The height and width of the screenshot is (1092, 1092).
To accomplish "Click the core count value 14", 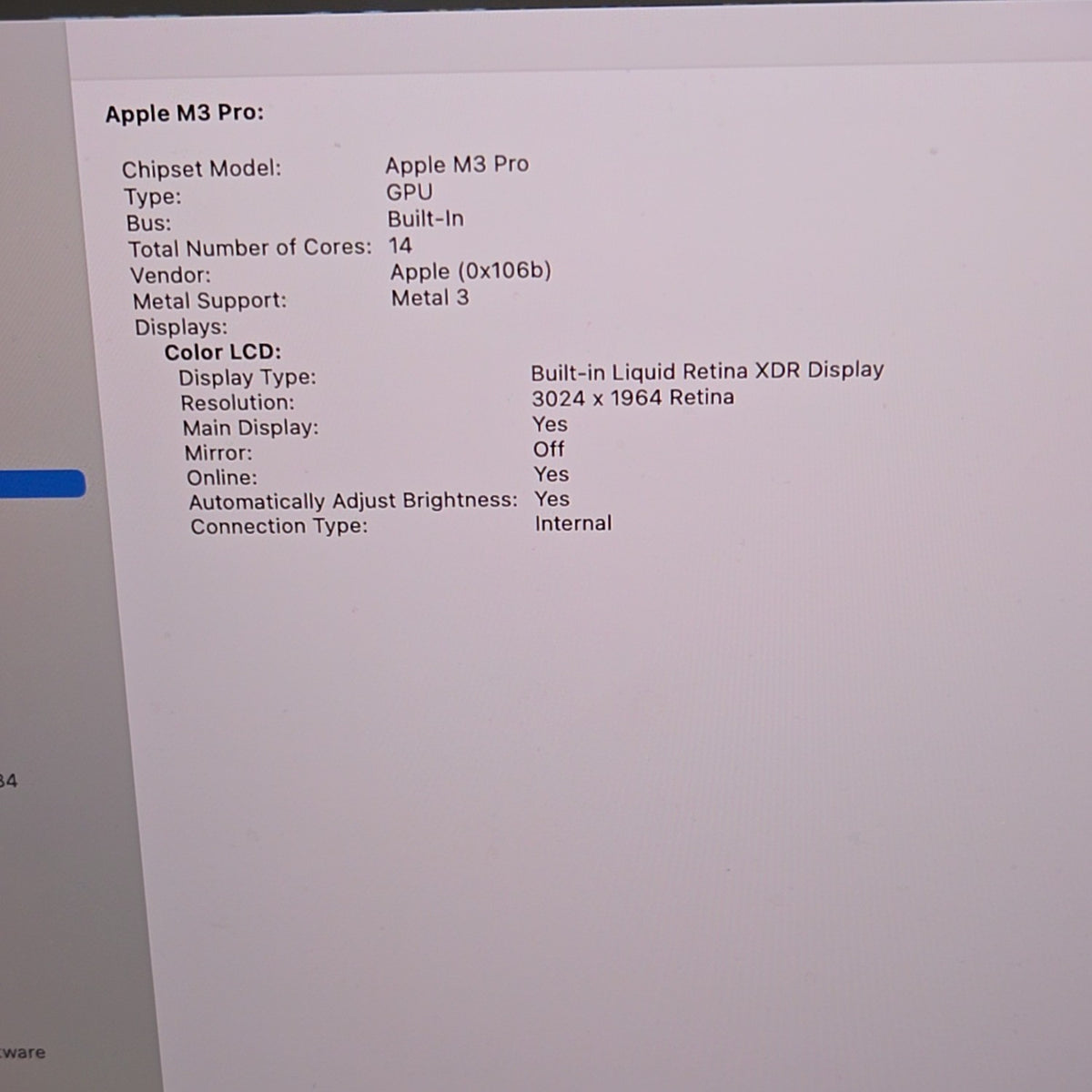I will click(x=400, y=246).
